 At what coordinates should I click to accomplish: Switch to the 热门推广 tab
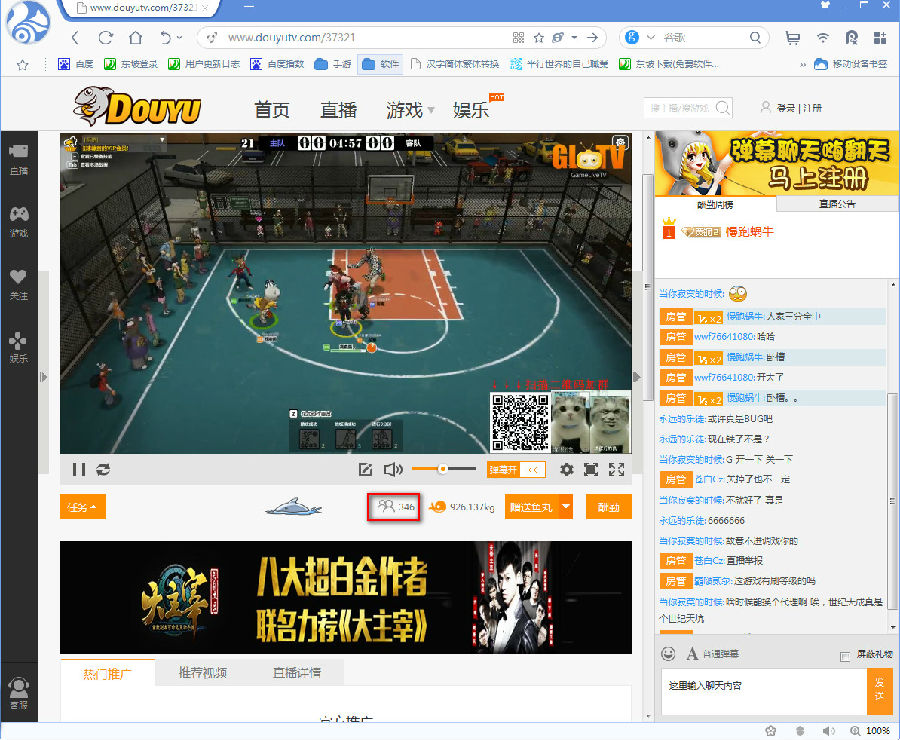tap(107, 673)
